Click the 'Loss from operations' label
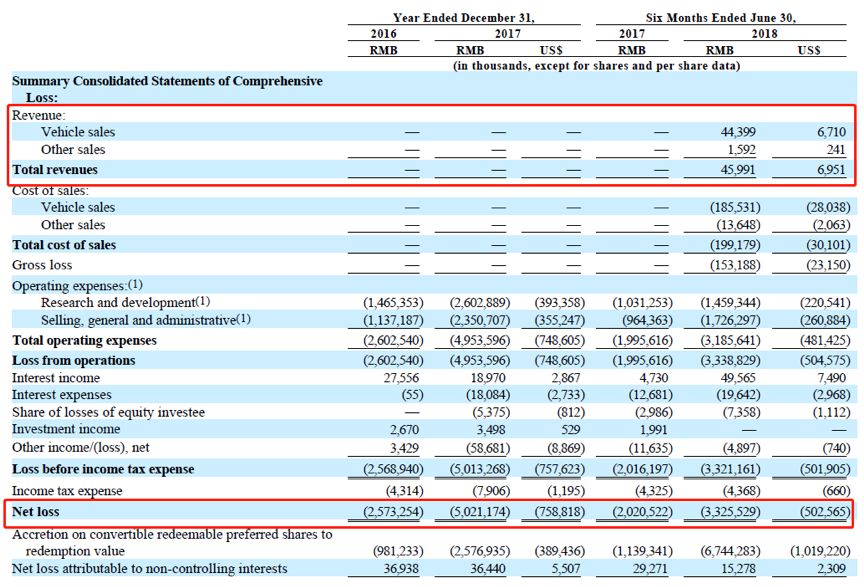 pyautogui.click(x=74, y=360)
